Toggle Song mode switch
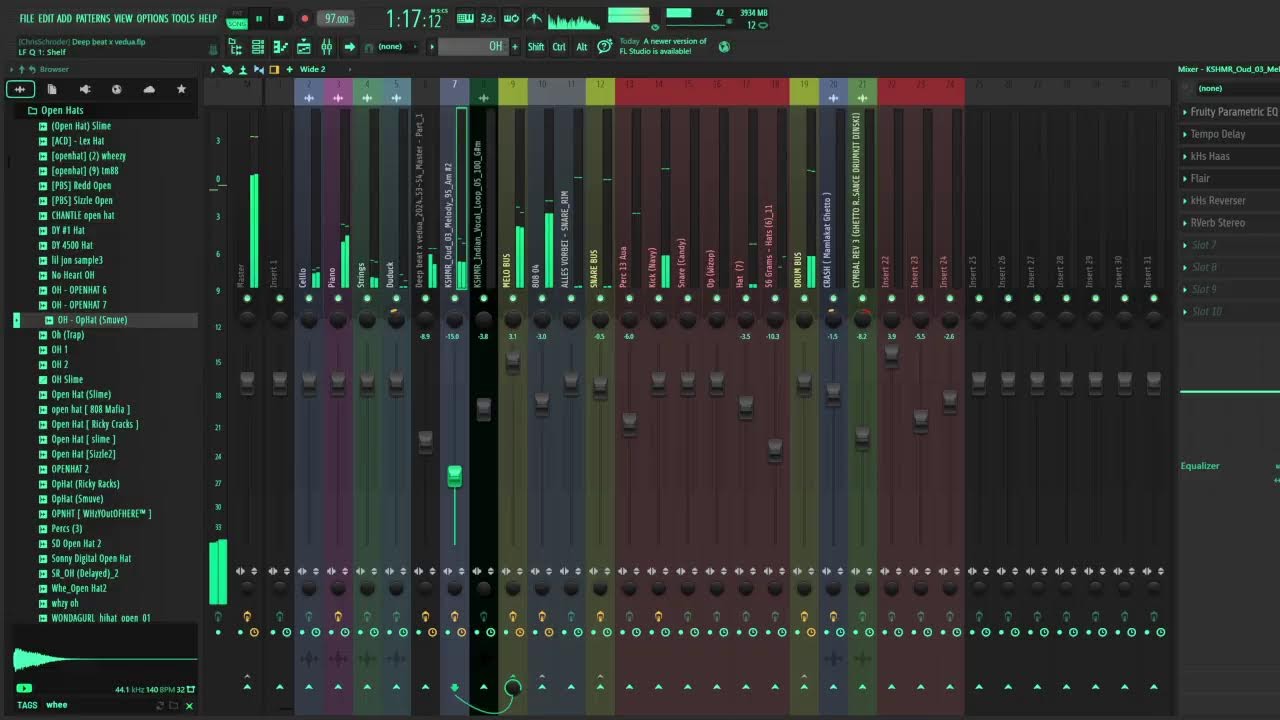Viewport: 1280px width, 720px height. coord(237,18)
